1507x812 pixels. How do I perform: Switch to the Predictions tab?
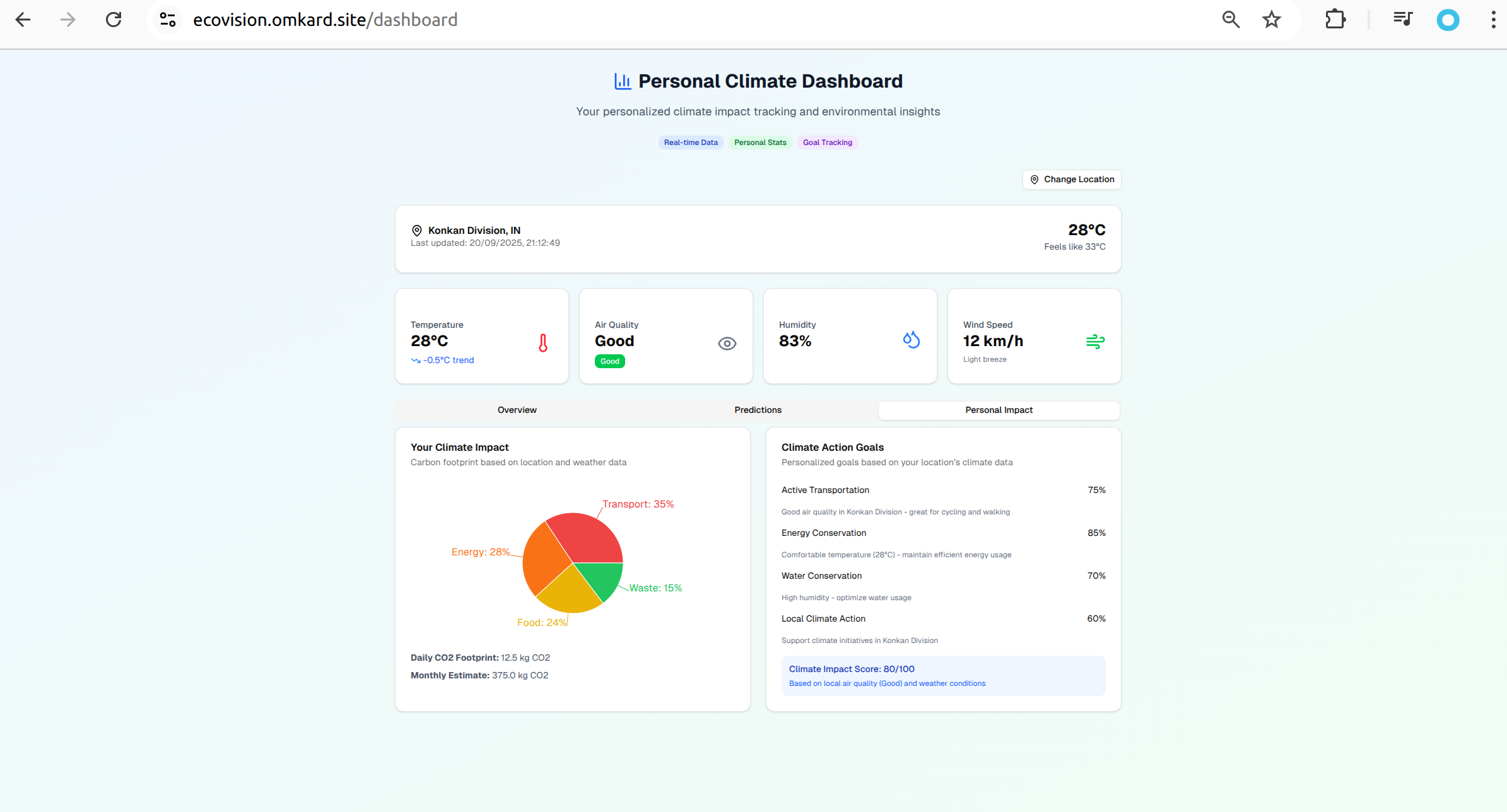pyautogui.click(x=758, y=410)
